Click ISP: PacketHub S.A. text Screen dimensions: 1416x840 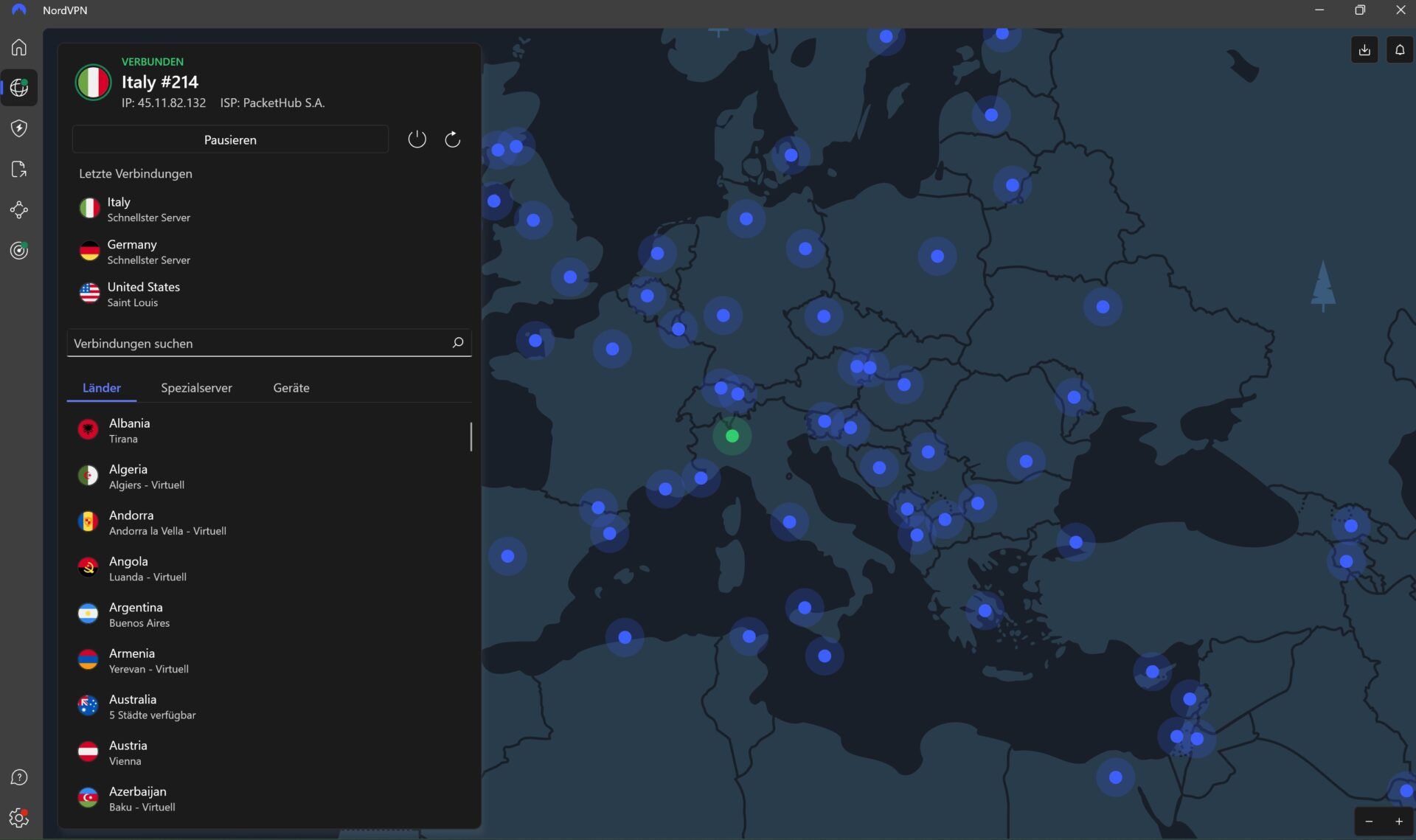pos(272,103)
